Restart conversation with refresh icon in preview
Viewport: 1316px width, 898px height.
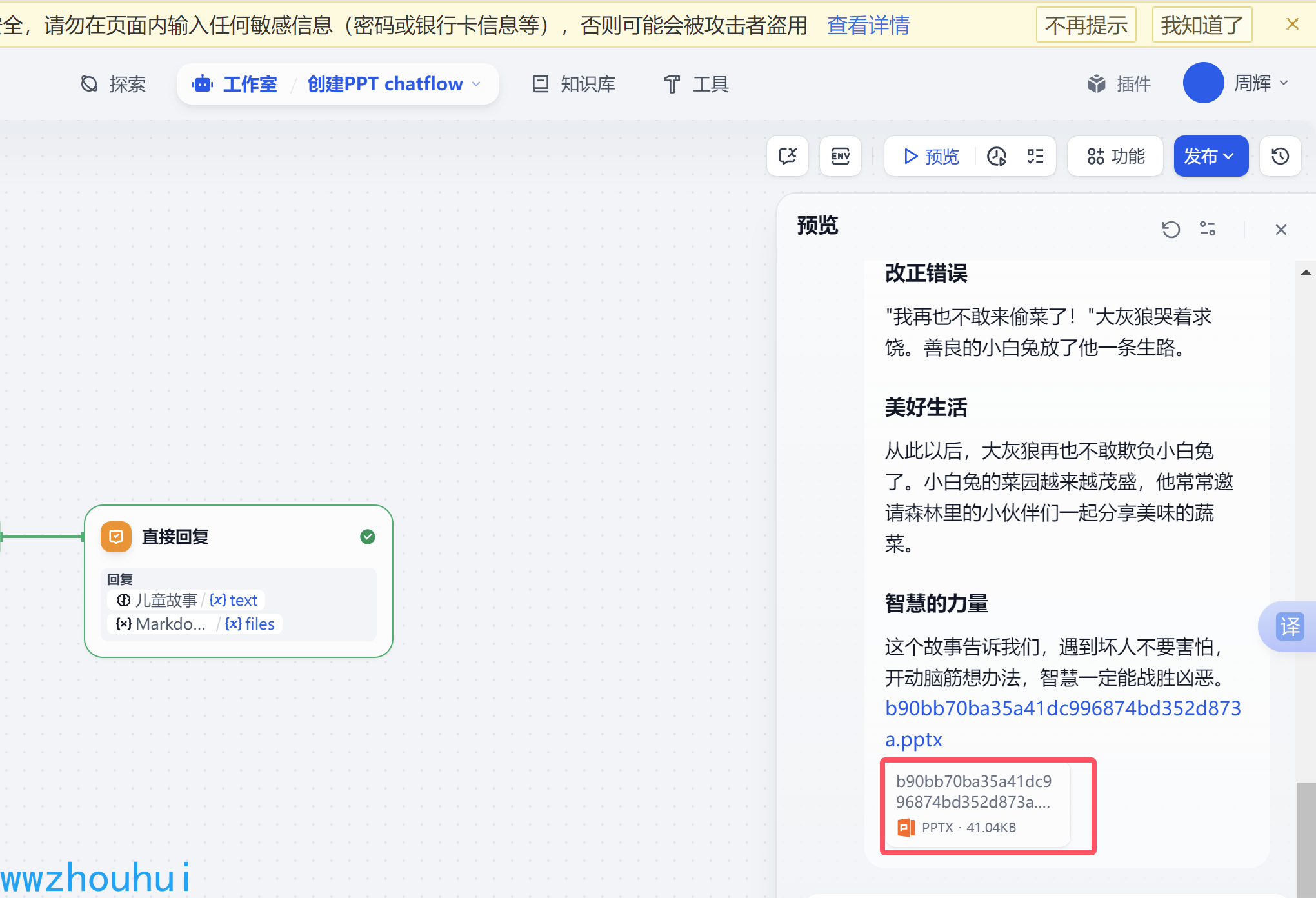[1170, 229]
